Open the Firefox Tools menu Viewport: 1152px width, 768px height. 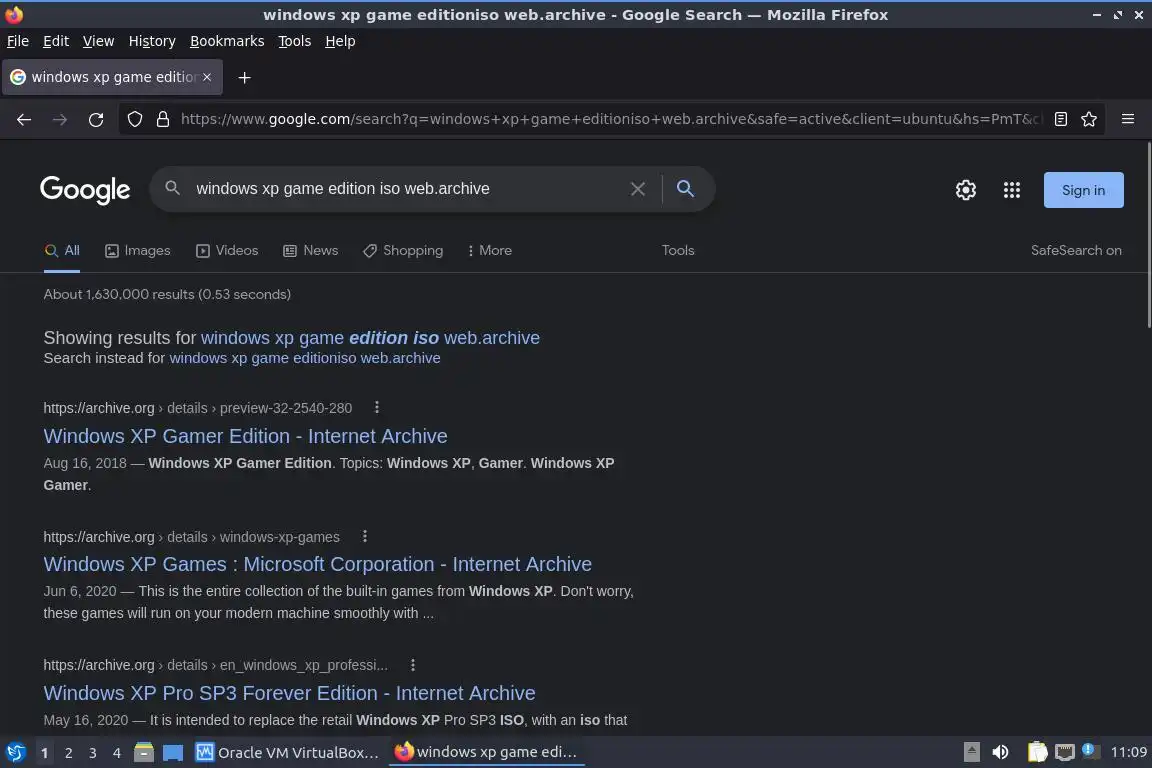tap(295, 41)
